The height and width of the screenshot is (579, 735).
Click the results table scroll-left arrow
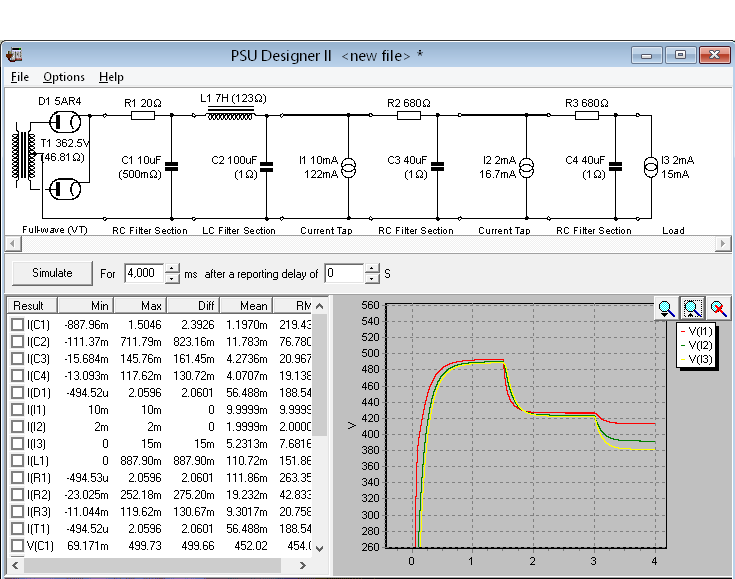(15, 565)
